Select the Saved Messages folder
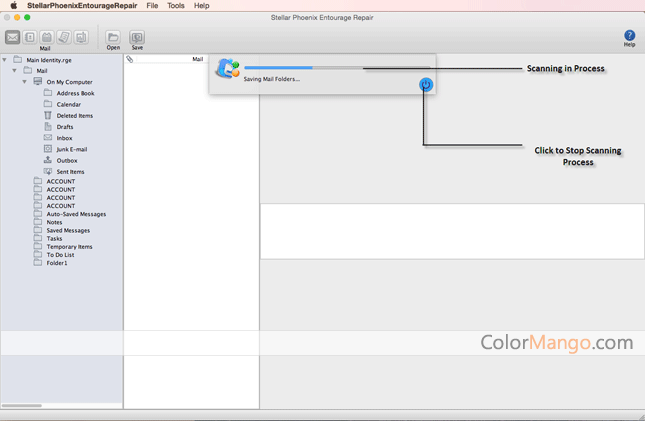Image resolution: width=645 pixels, height=421 pixels. click(68, 230)
